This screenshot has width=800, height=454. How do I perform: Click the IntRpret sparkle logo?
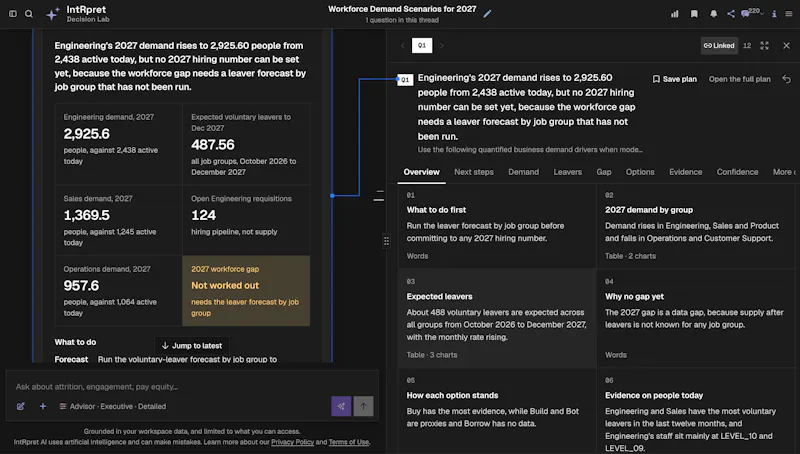[x=52, y=14]
